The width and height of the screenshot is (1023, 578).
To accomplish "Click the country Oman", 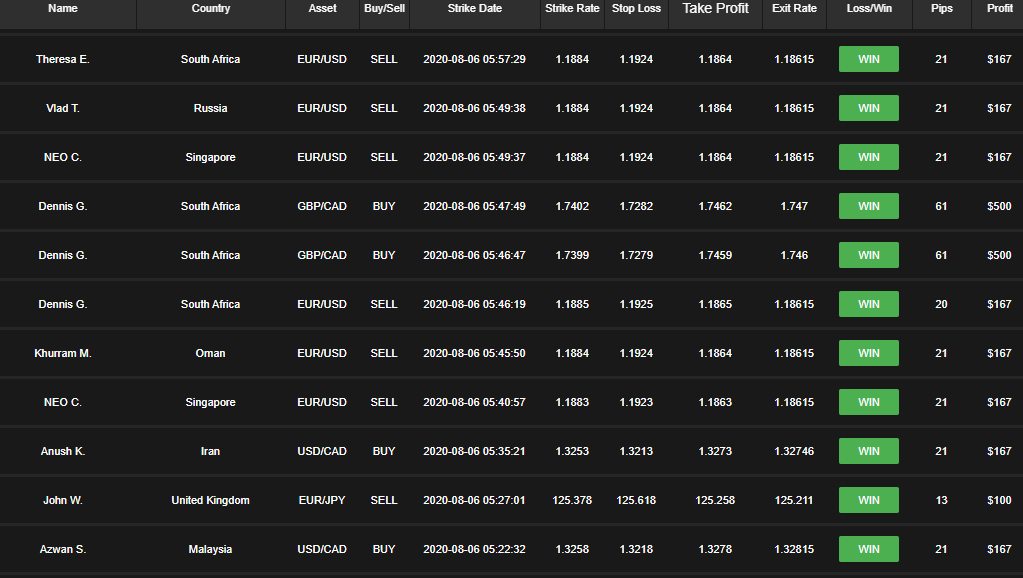I will (210, 353).
